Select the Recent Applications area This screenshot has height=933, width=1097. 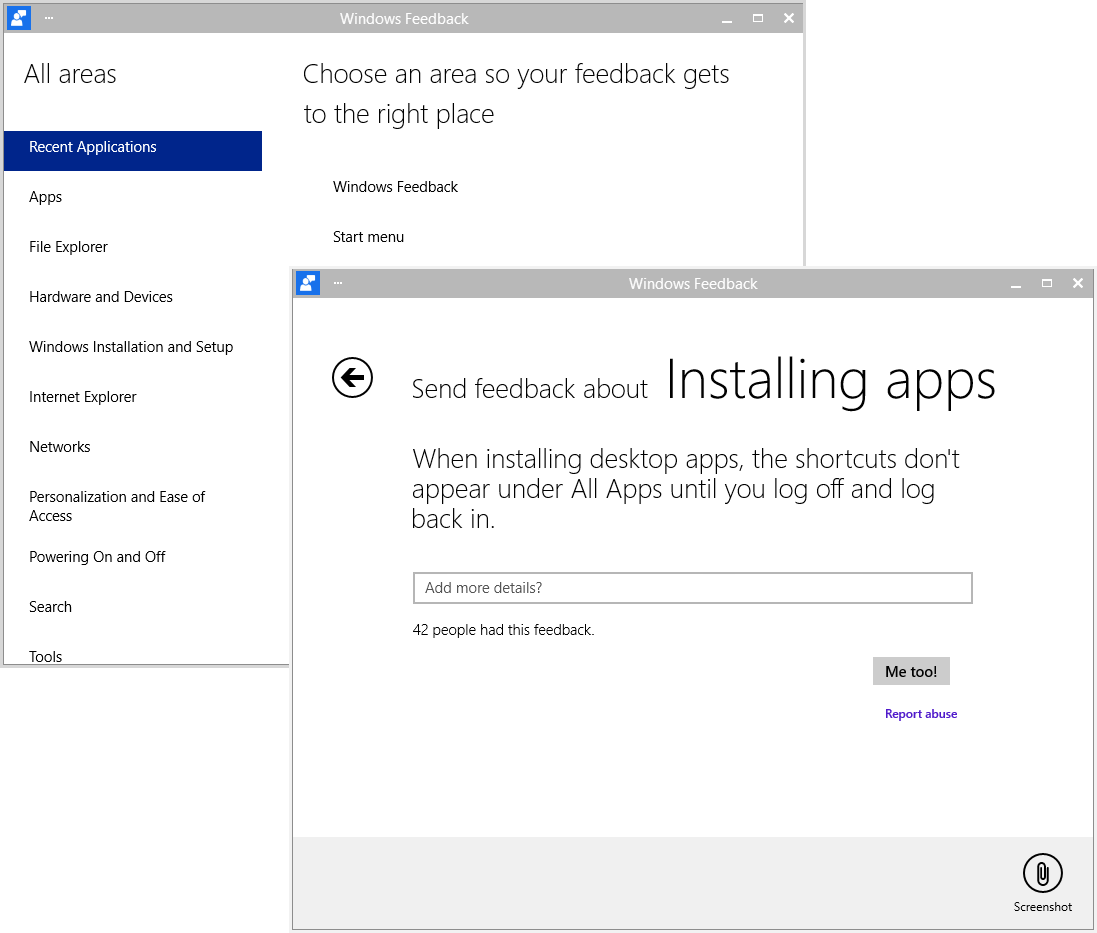[x=133, y=150]
